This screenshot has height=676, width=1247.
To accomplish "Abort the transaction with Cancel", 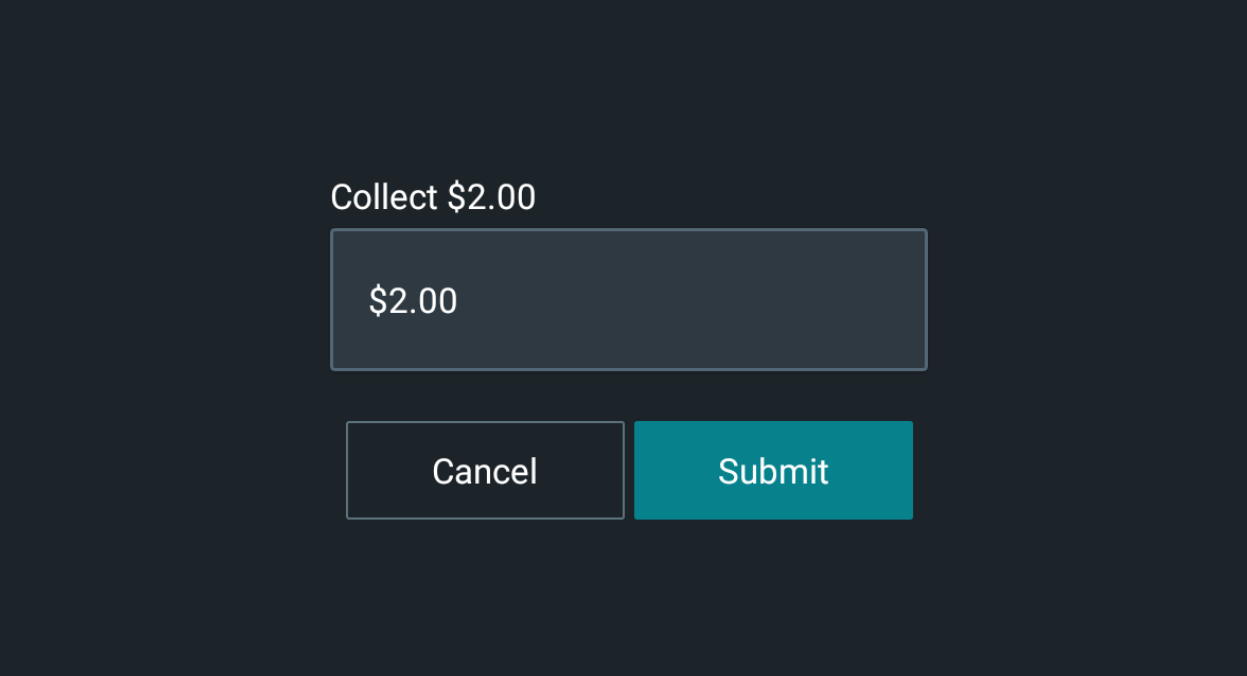I will 484,470.
